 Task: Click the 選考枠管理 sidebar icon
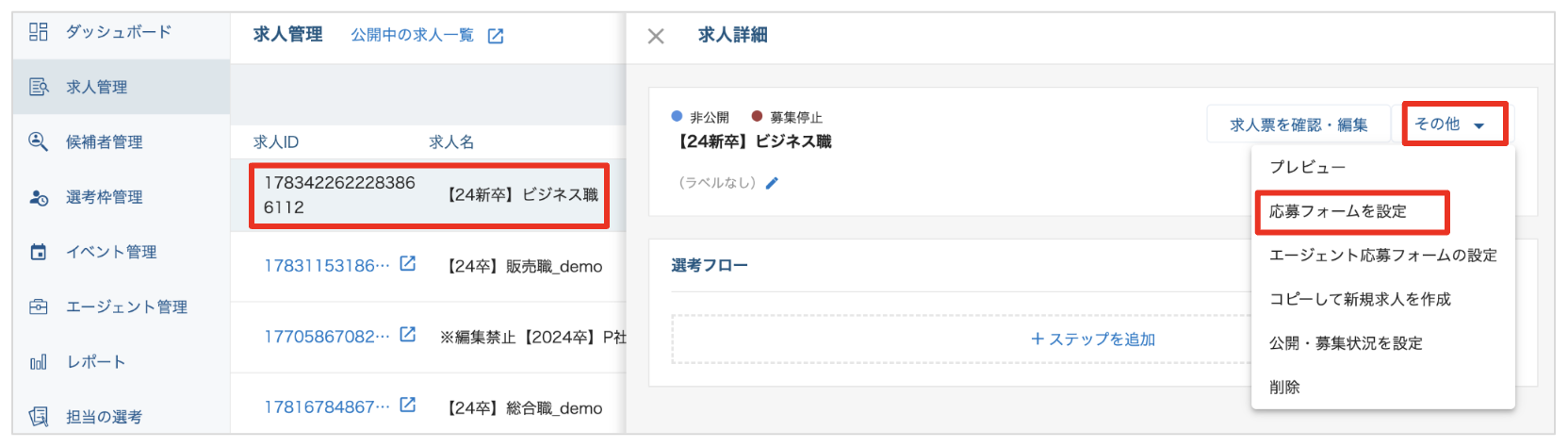click(38, 197)
